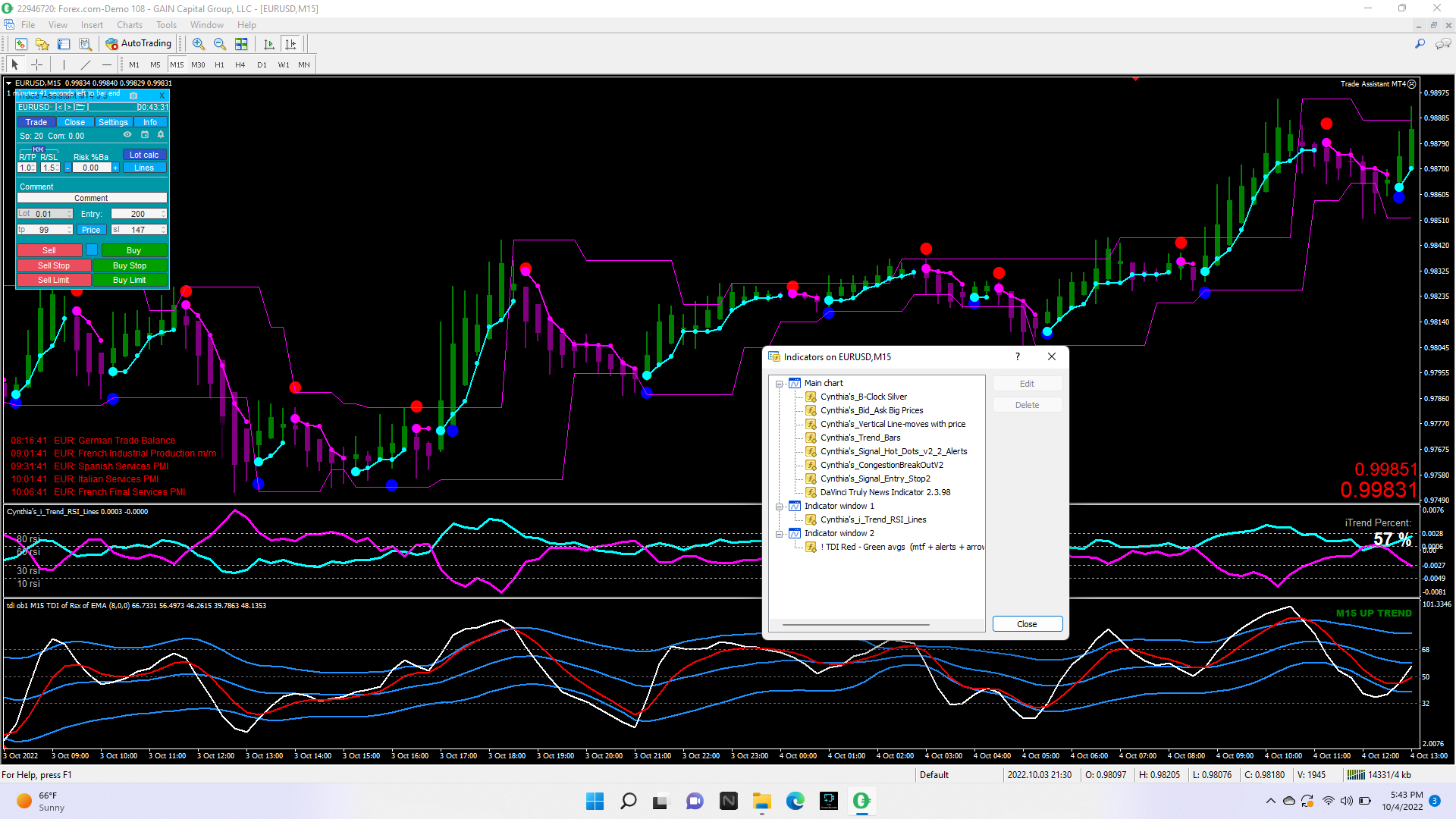Viewport: 1456px width, 819px height.
Task: Click the Tile Windows chart layout icon
Action: pyautogui.click(x=241, y=44)
